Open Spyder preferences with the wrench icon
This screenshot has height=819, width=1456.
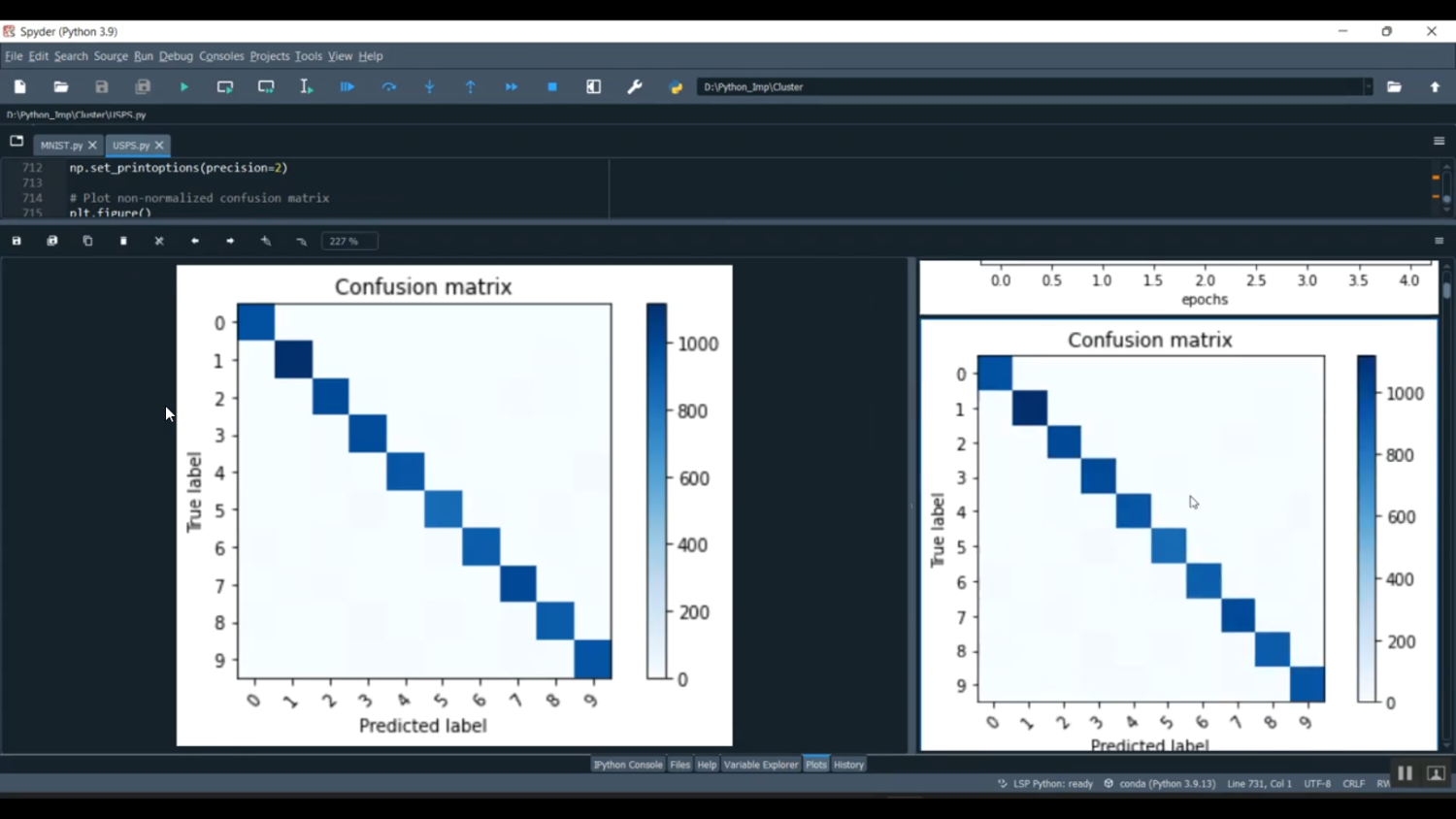634,86
